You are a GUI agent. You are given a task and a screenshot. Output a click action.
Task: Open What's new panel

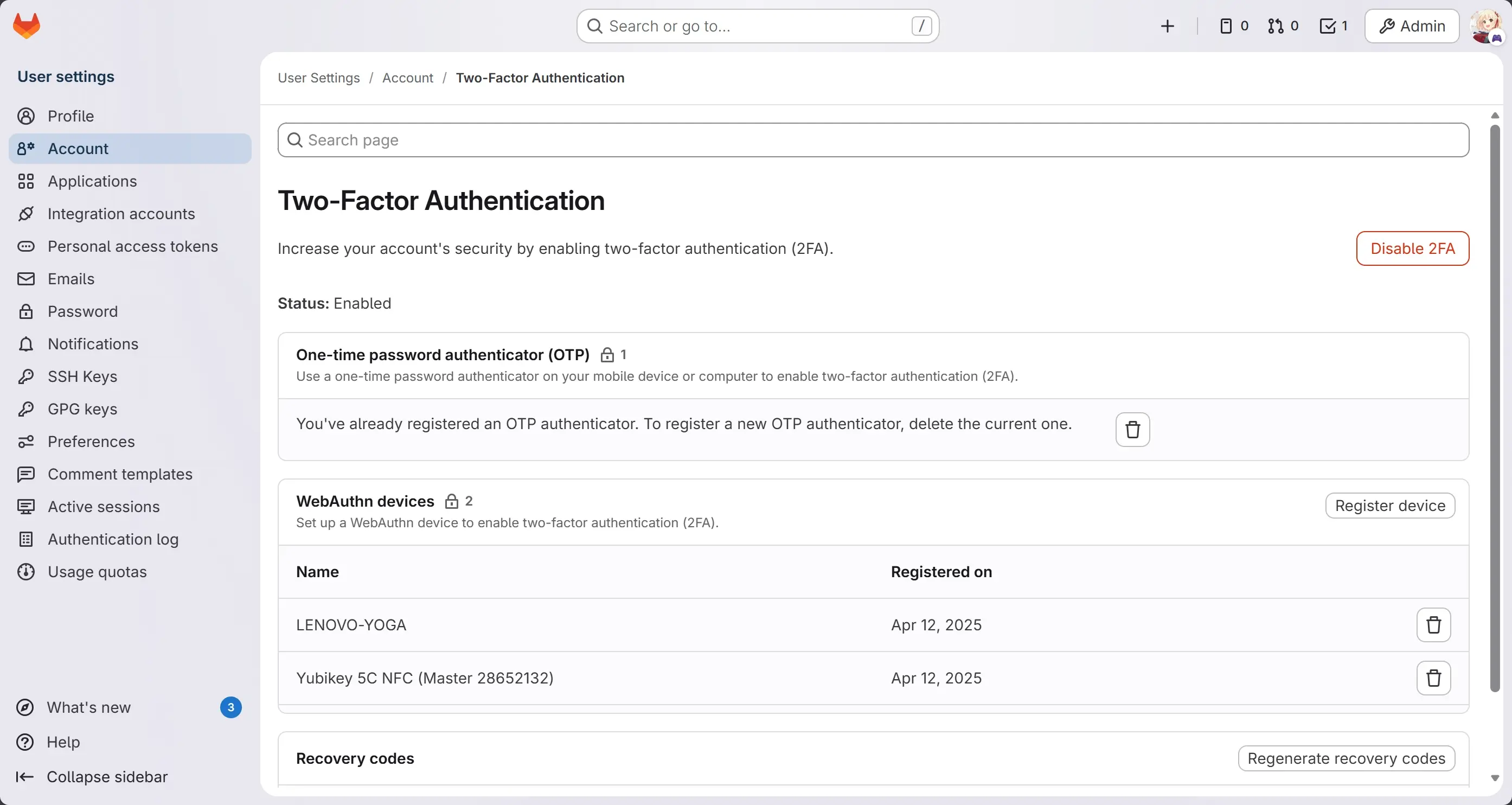coord(88,707)
